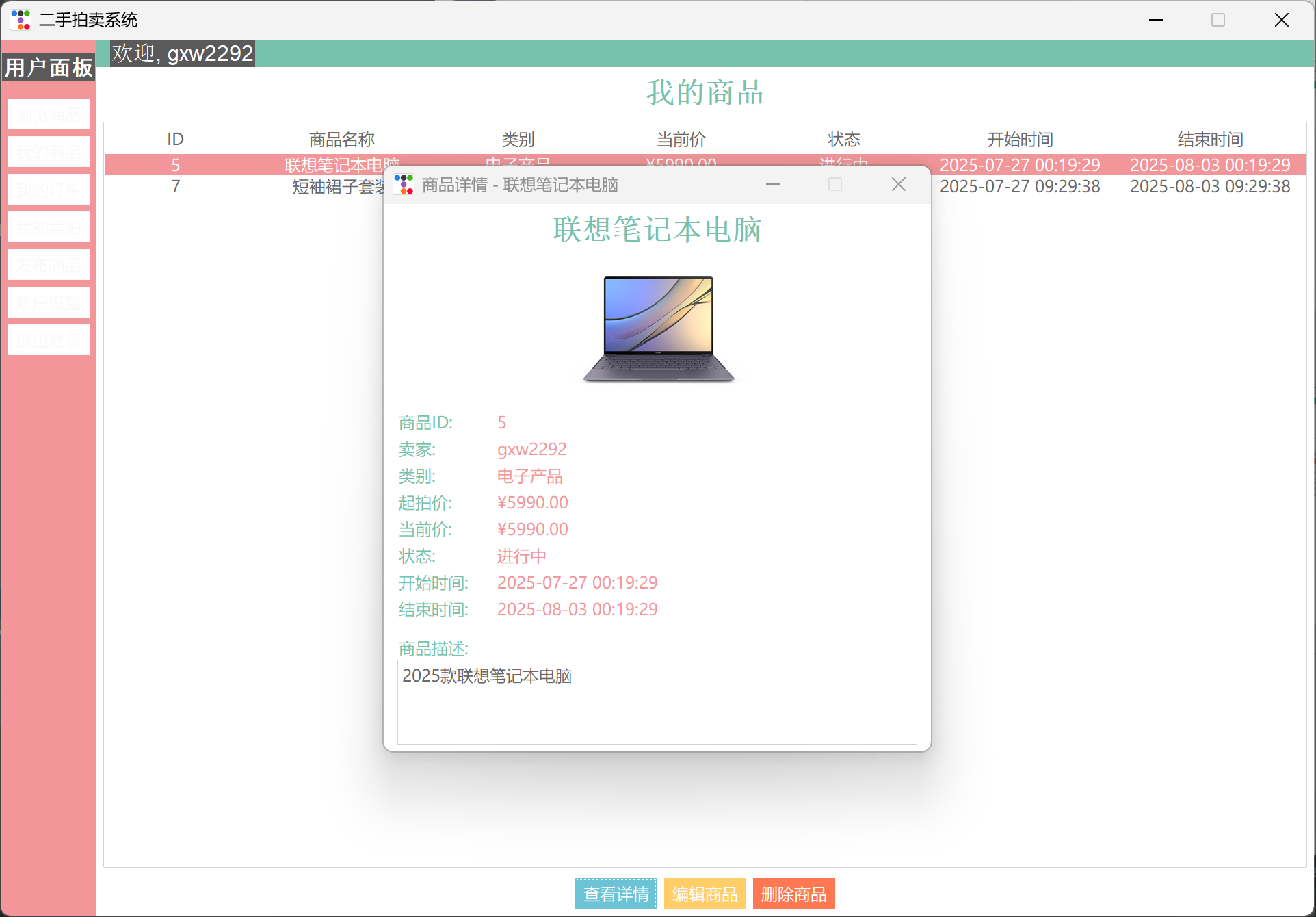Click the 删除商品 button
The image size is (1316, 917).
(794, 894)
